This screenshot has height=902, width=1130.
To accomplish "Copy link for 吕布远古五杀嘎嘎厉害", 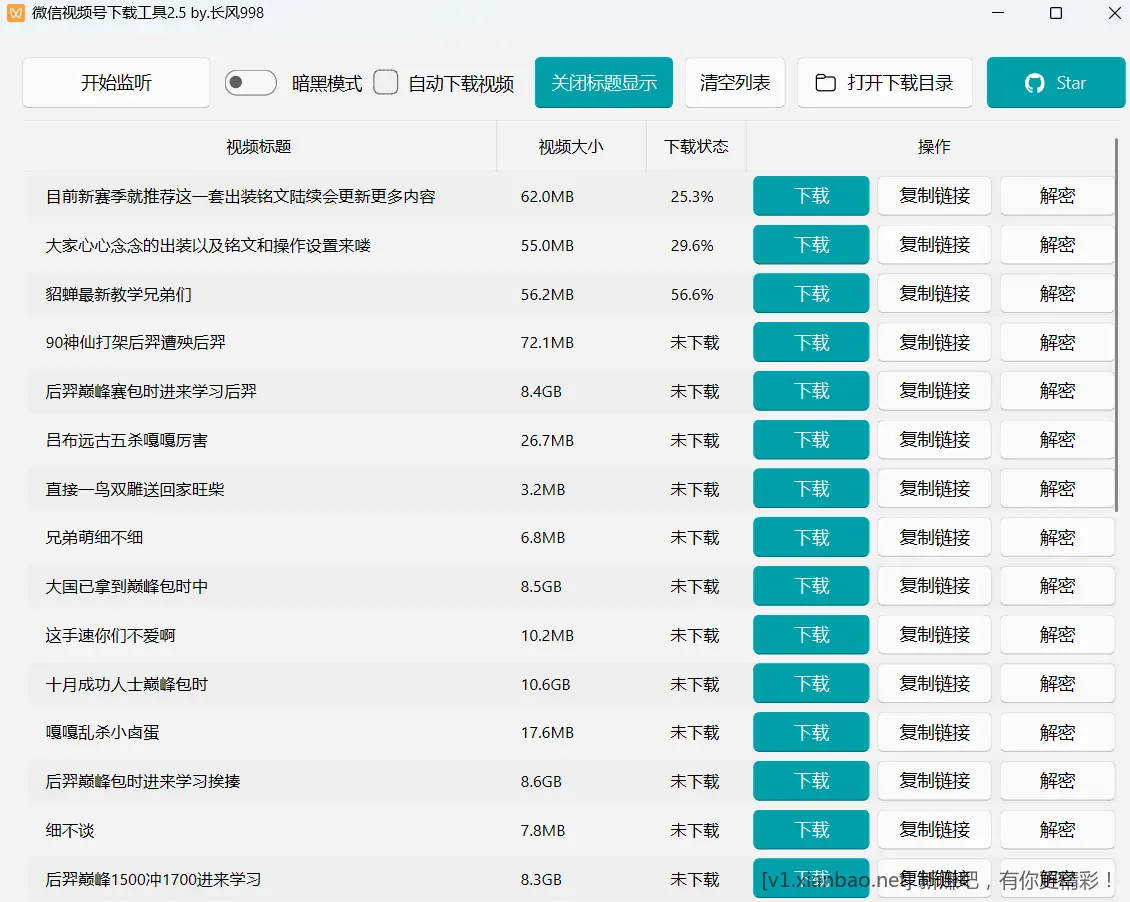I will pyautogui.click(x=934, y=440).
